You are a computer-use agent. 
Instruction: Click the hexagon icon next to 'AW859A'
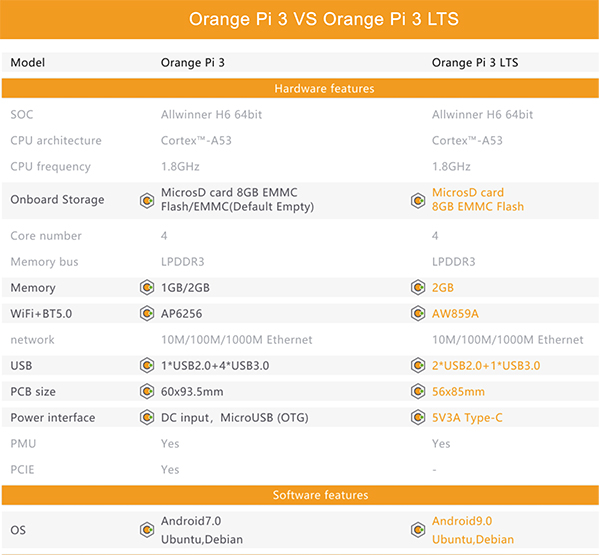pyautogui.click(x=418, y=313)
